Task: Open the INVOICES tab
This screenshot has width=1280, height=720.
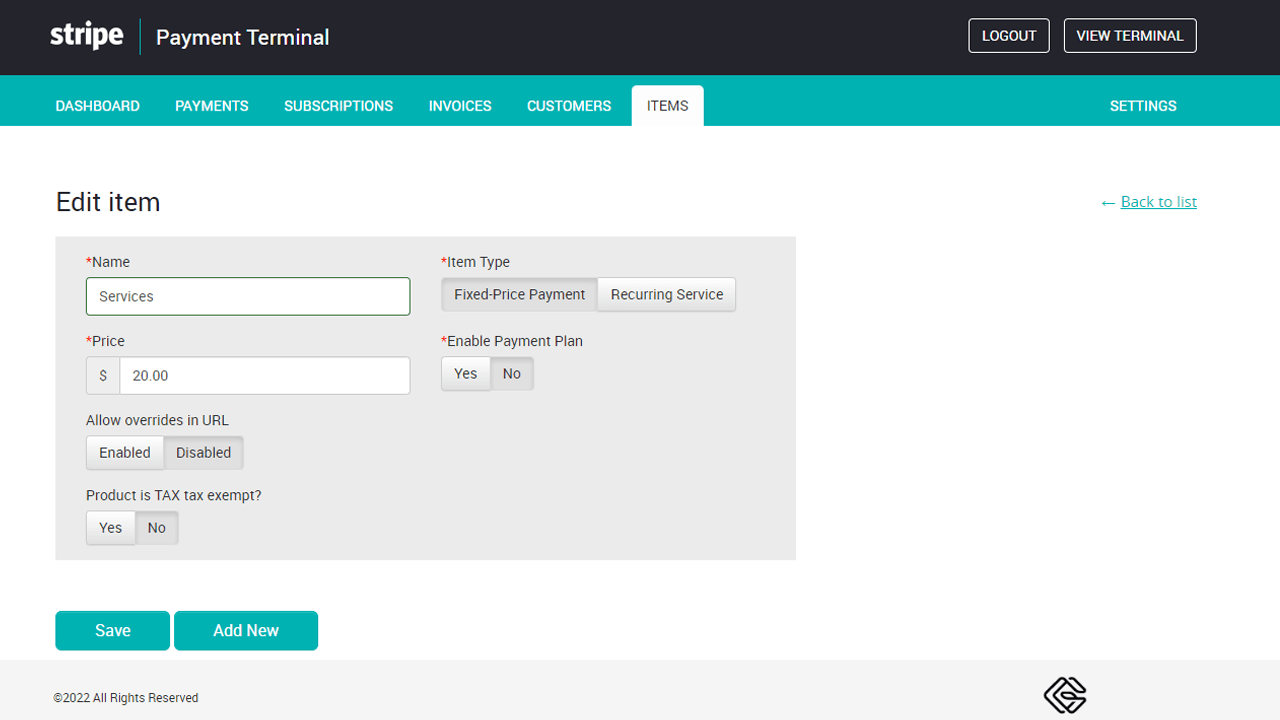Action: 459,106
